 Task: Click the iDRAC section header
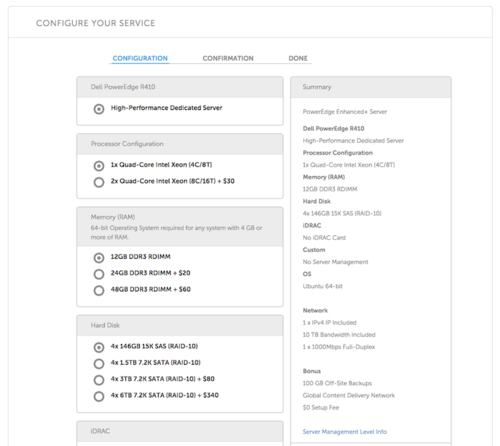180,431
